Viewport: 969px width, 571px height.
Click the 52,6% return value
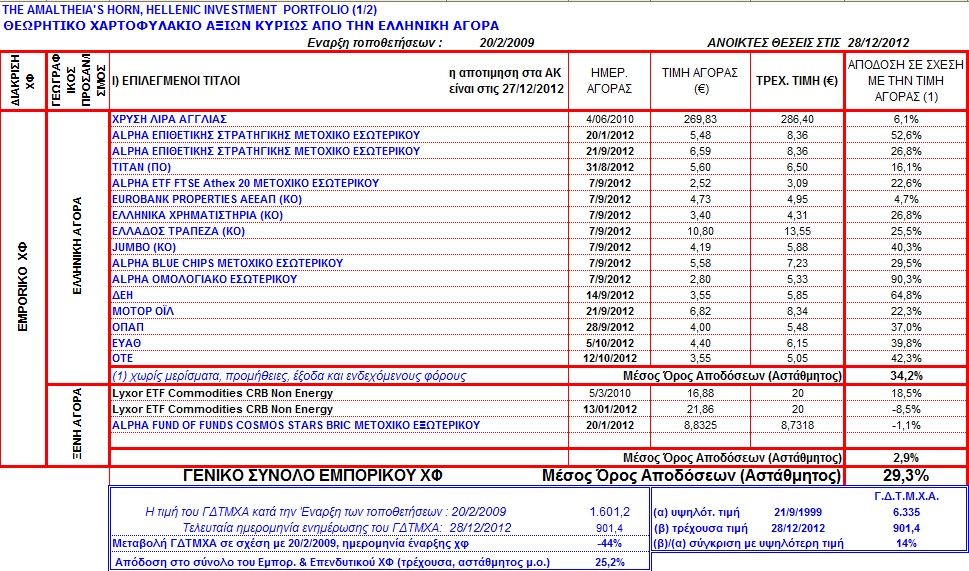tap(906, 135)
